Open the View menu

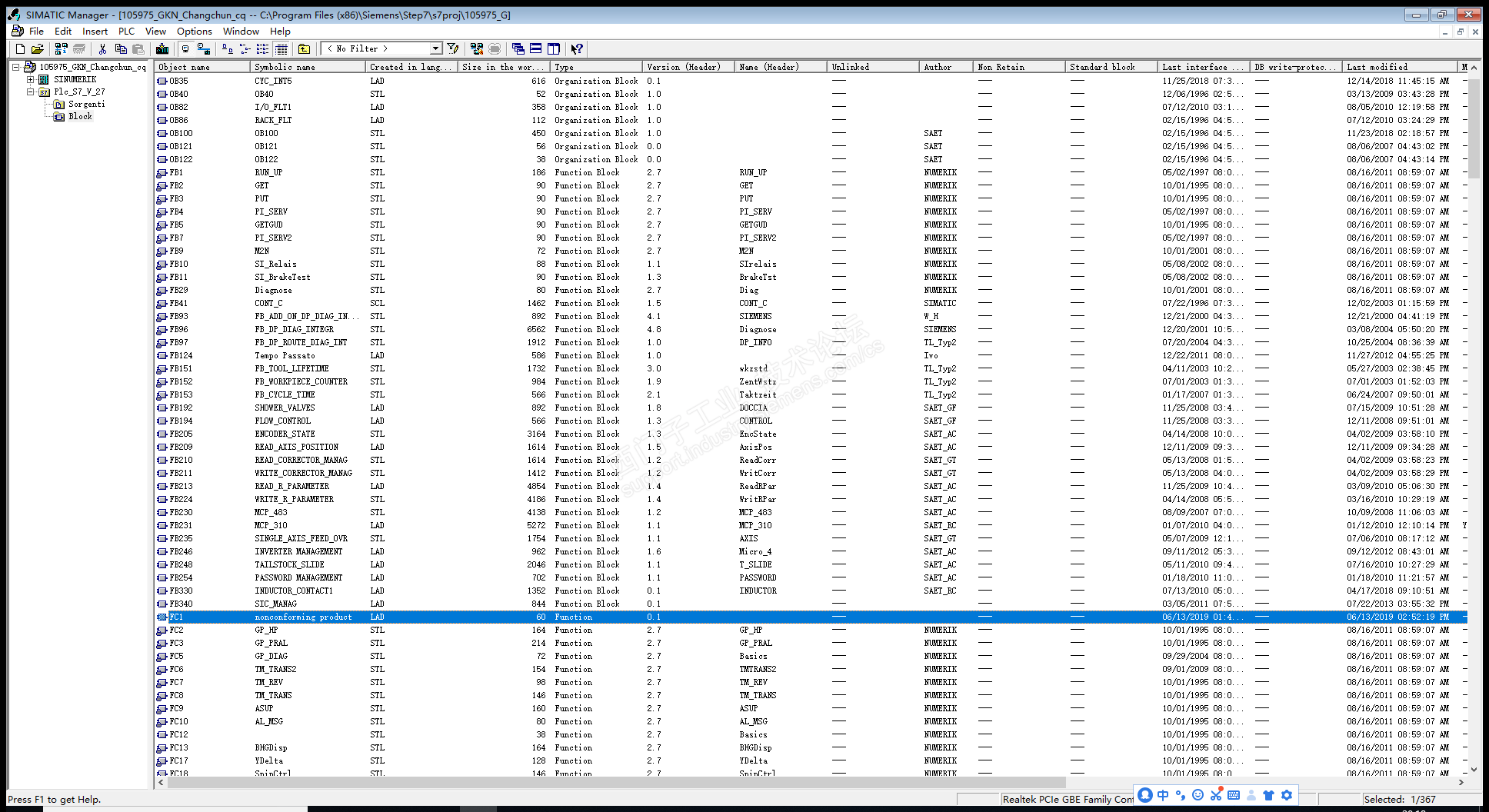tap(155, 31)
